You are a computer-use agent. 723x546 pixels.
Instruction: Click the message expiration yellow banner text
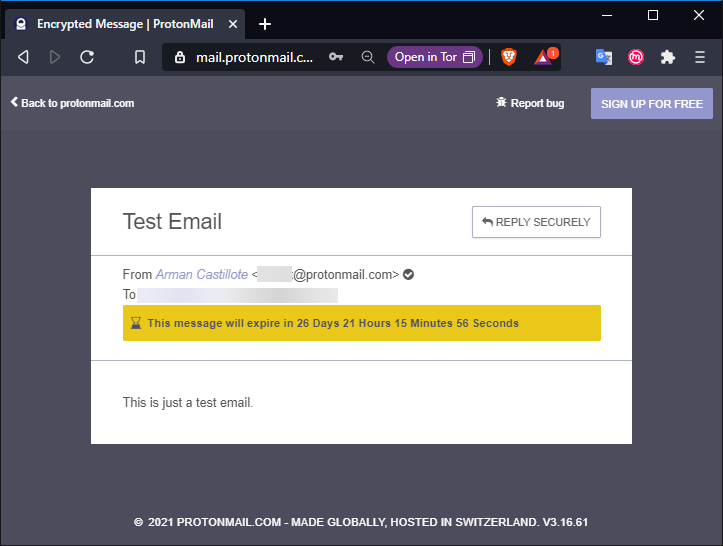(333, 323)
